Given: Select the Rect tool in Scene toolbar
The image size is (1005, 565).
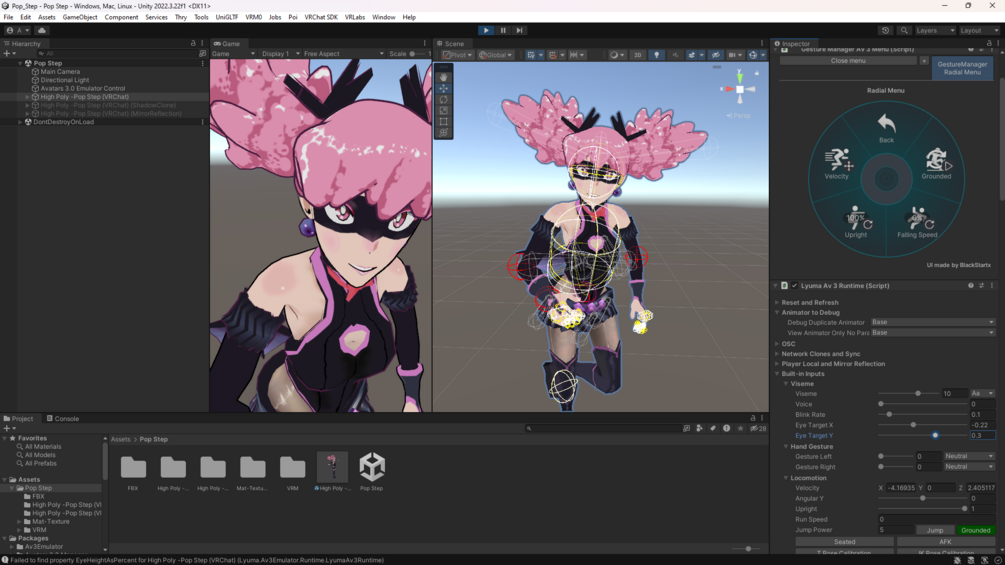Looking at the screenshot, I should [444, 121].
